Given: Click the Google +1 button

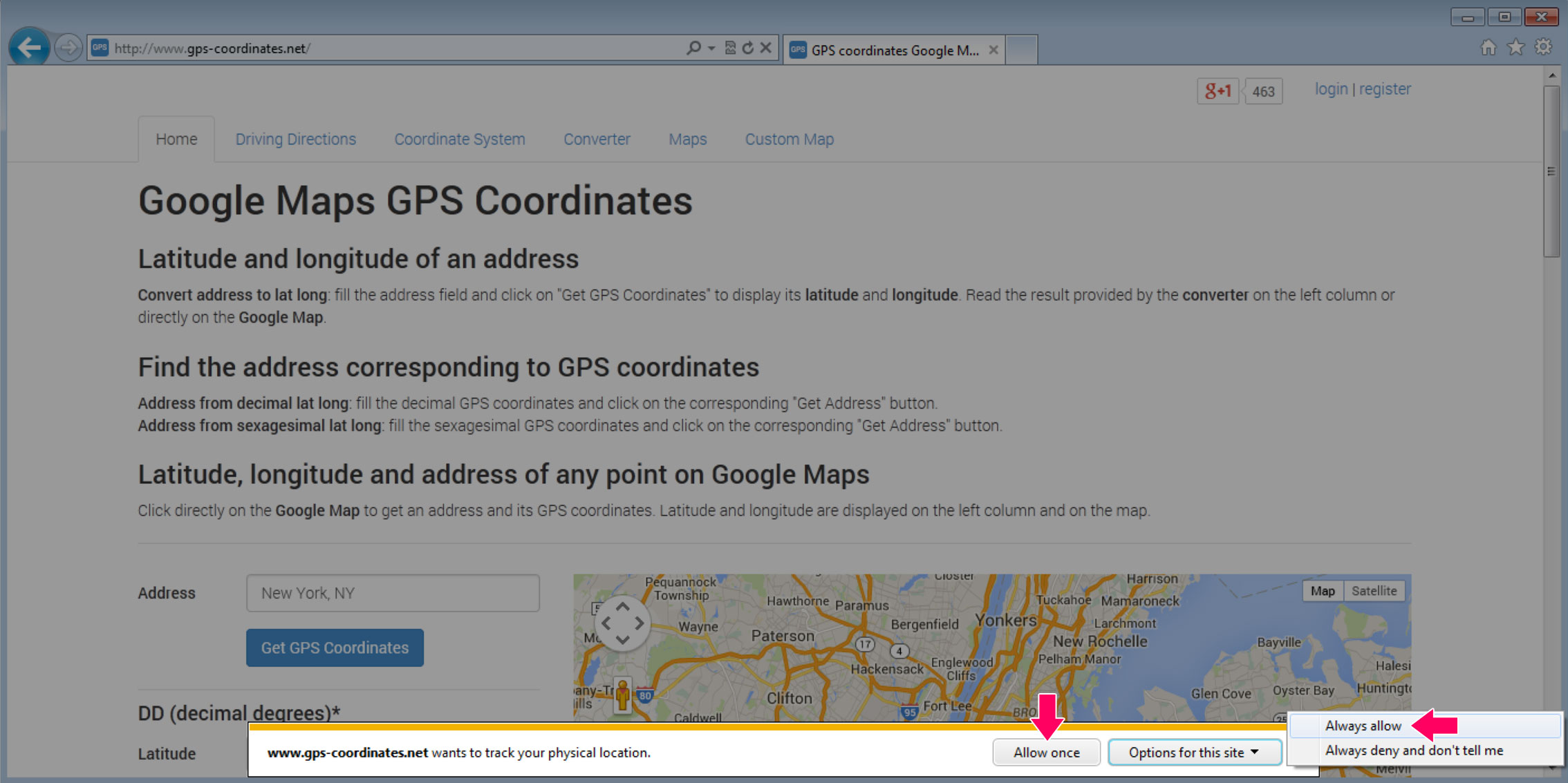Looking at the screenshot, I should [1217, 91].
